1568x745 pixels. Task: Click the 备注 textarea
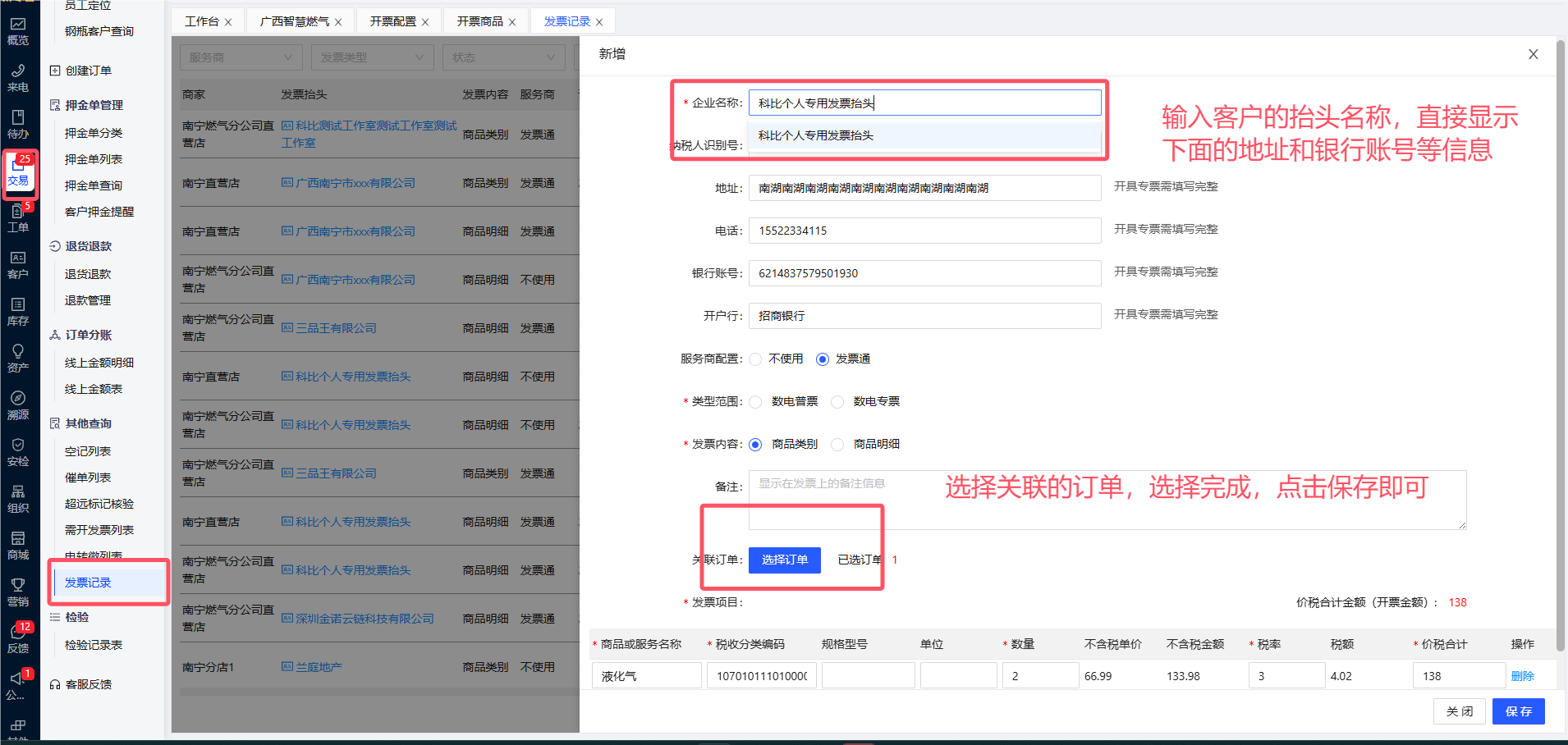tap(1107, 500)
